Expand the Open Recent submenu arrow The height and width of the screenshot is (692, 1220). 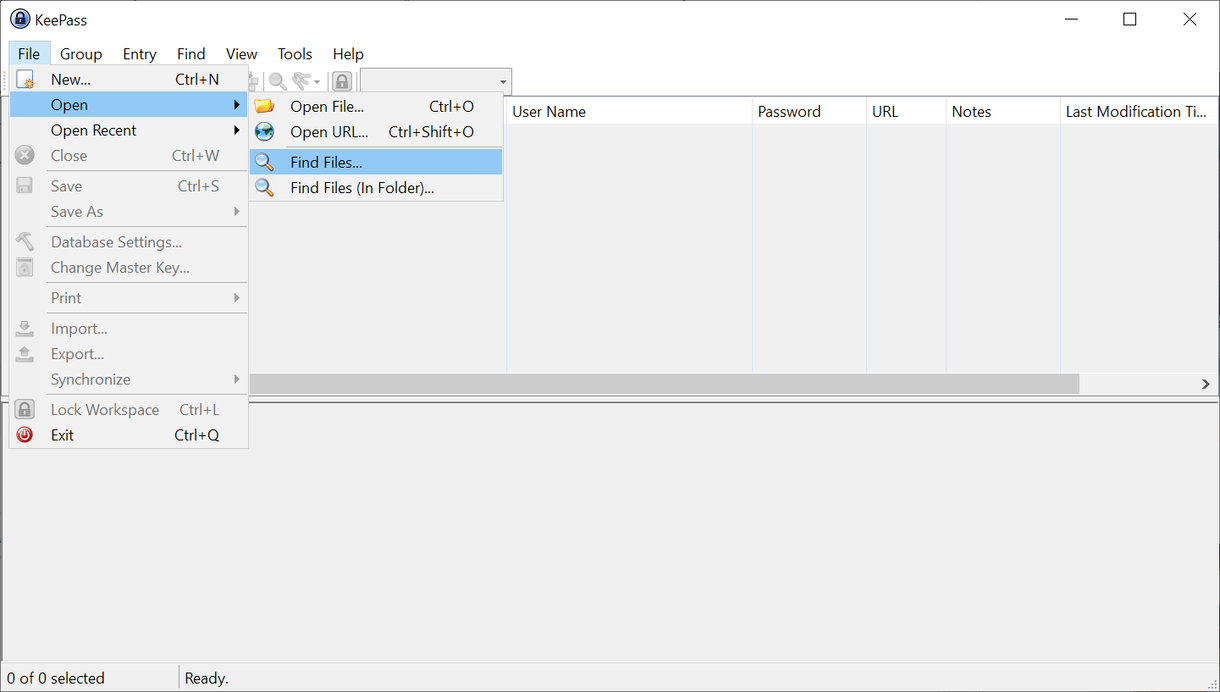coord(237,130)
